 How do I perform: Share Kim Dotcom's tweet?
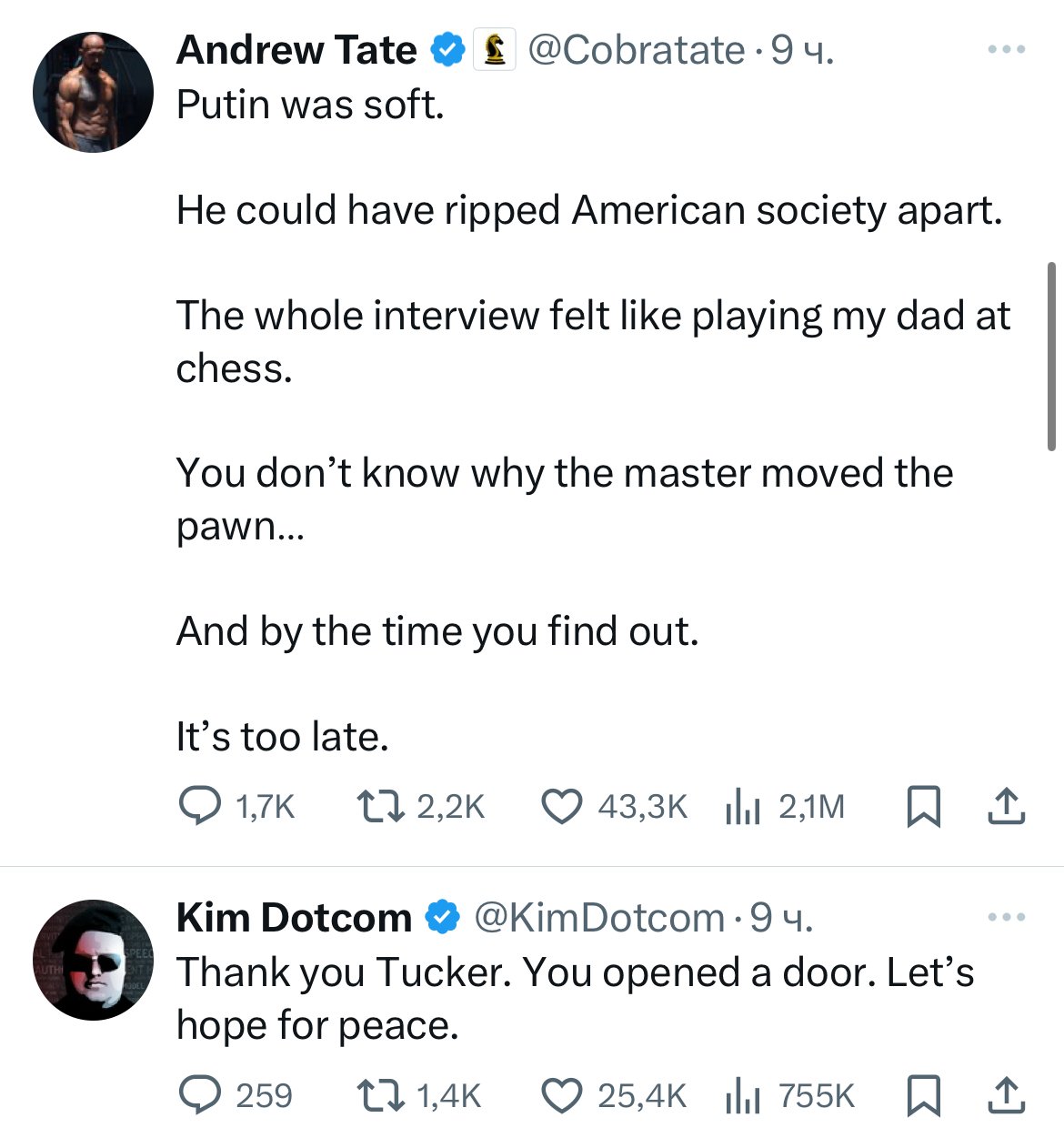click(1007, 1095)
